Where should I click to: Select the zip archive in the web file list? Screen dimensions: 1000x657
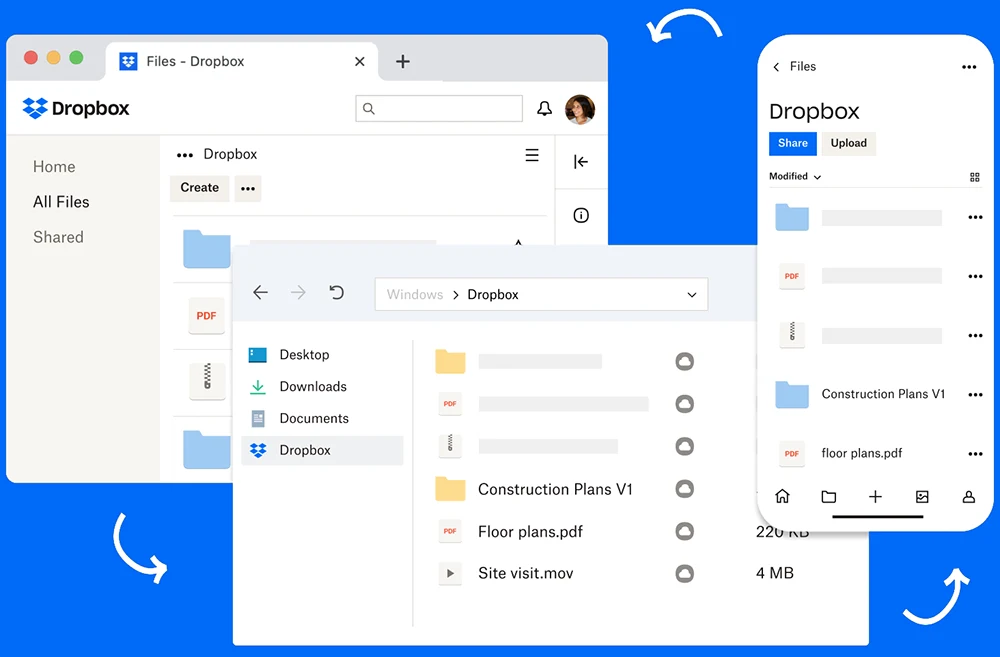tap(207, 381)
